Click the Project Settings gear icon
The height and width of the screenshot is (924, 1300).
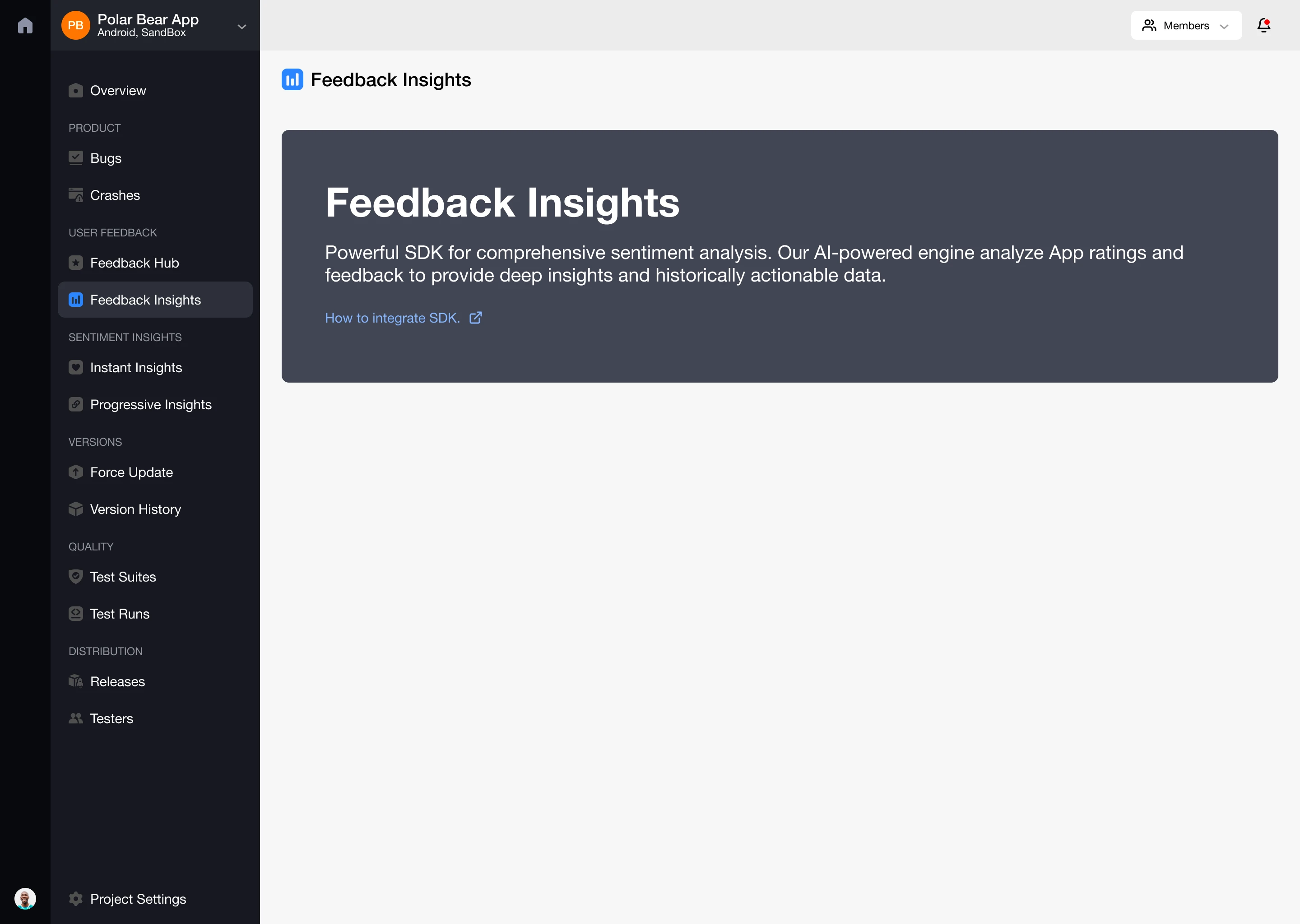click(x=76, y=899)
